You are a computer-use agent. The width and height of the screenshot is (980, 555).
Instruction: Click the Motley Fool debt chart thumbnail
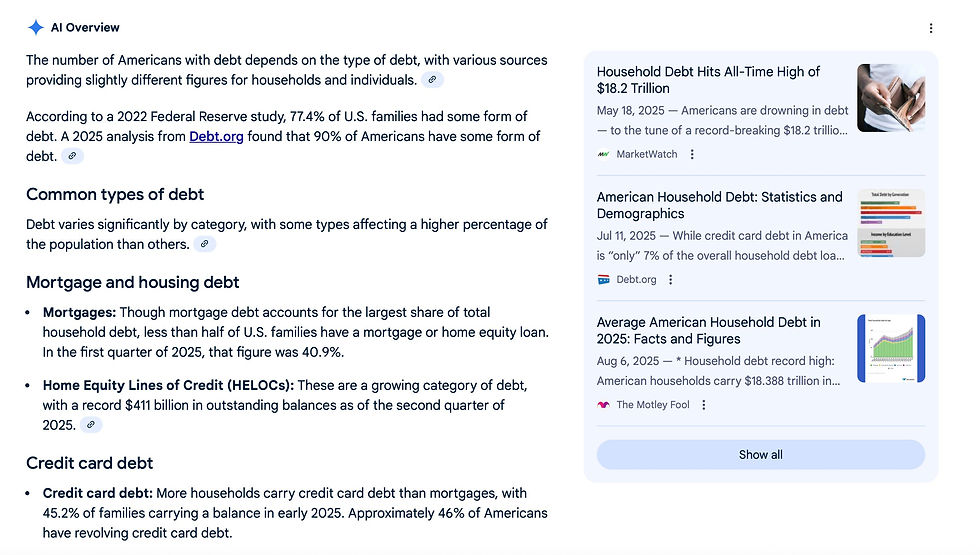click(891, 348)
